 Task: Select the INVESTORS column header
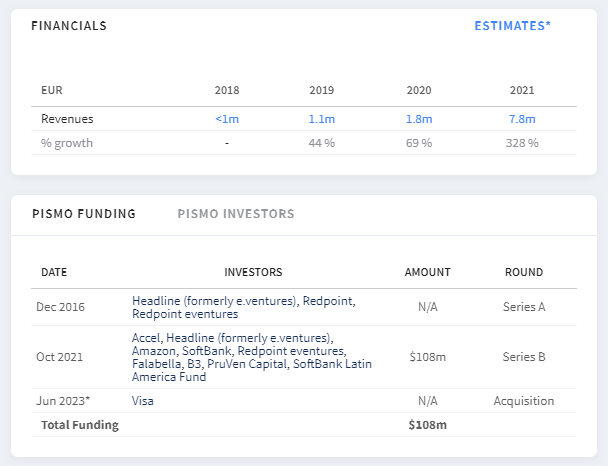253,272
